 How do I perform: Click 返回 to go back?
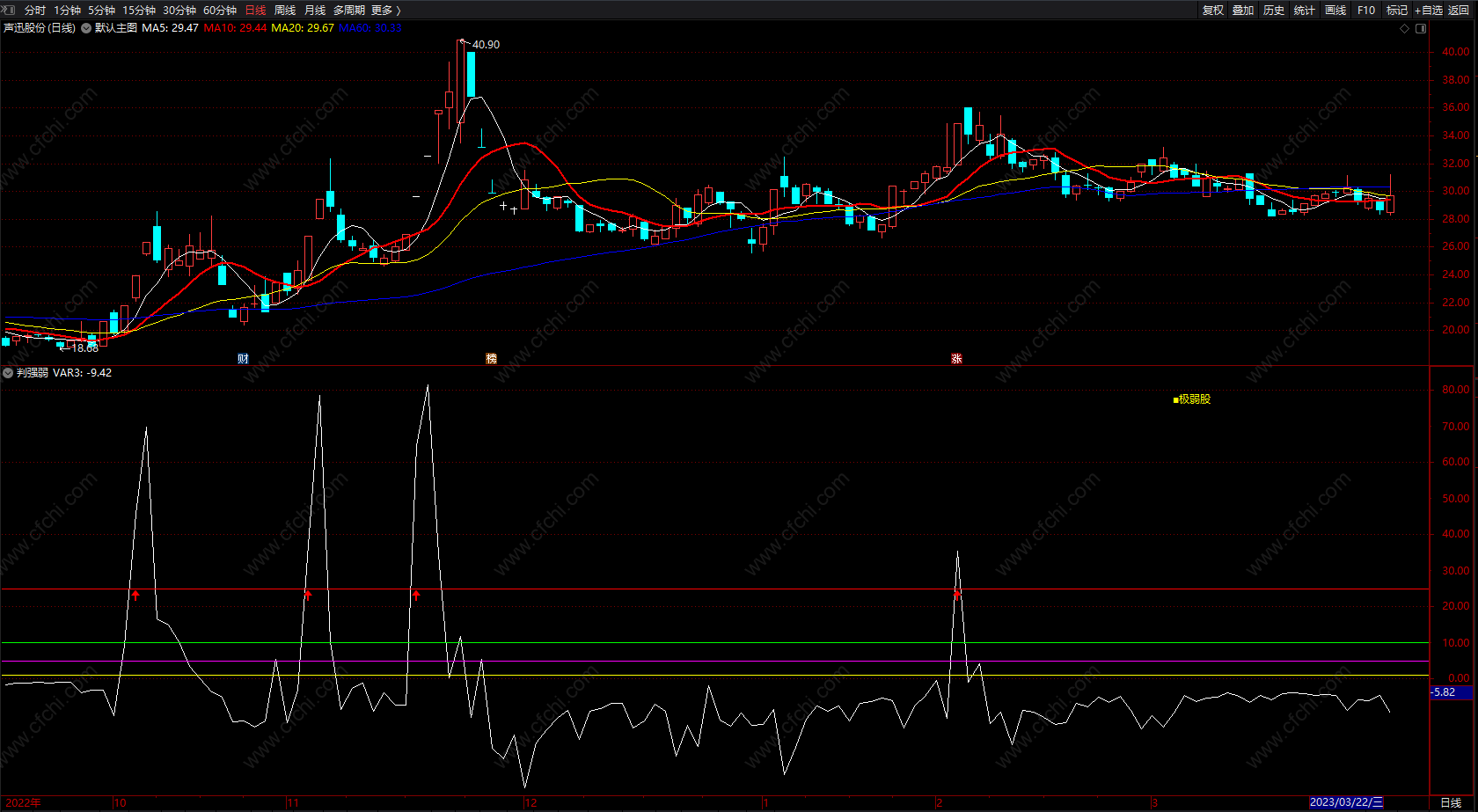pyautogui.click(x=1459, y=10)
